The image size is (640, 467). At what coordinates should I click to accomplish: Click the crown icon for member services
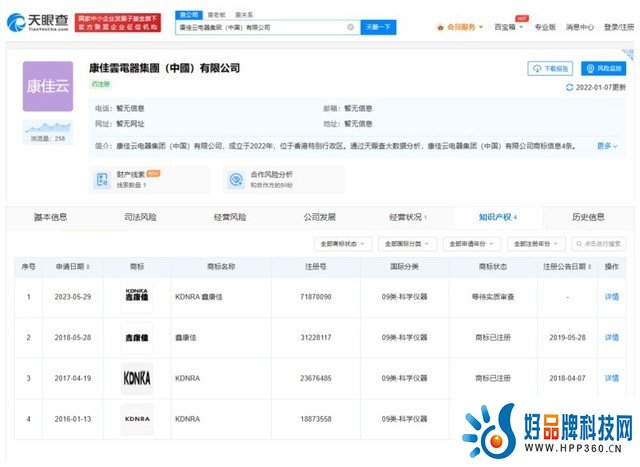[440, 27]
